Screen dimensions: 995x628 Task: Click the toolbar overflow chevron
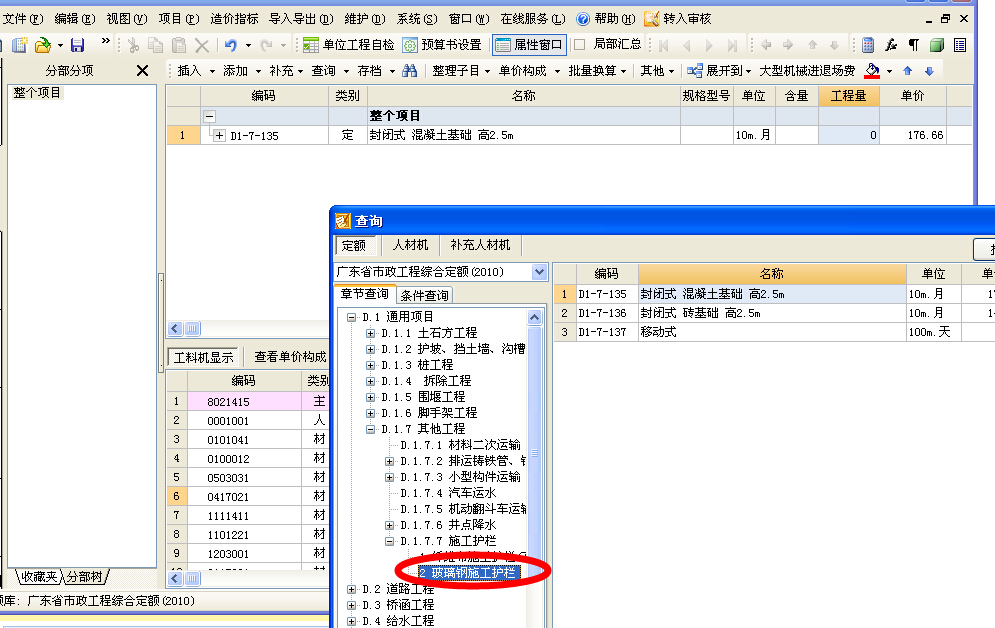click(105, 41)
